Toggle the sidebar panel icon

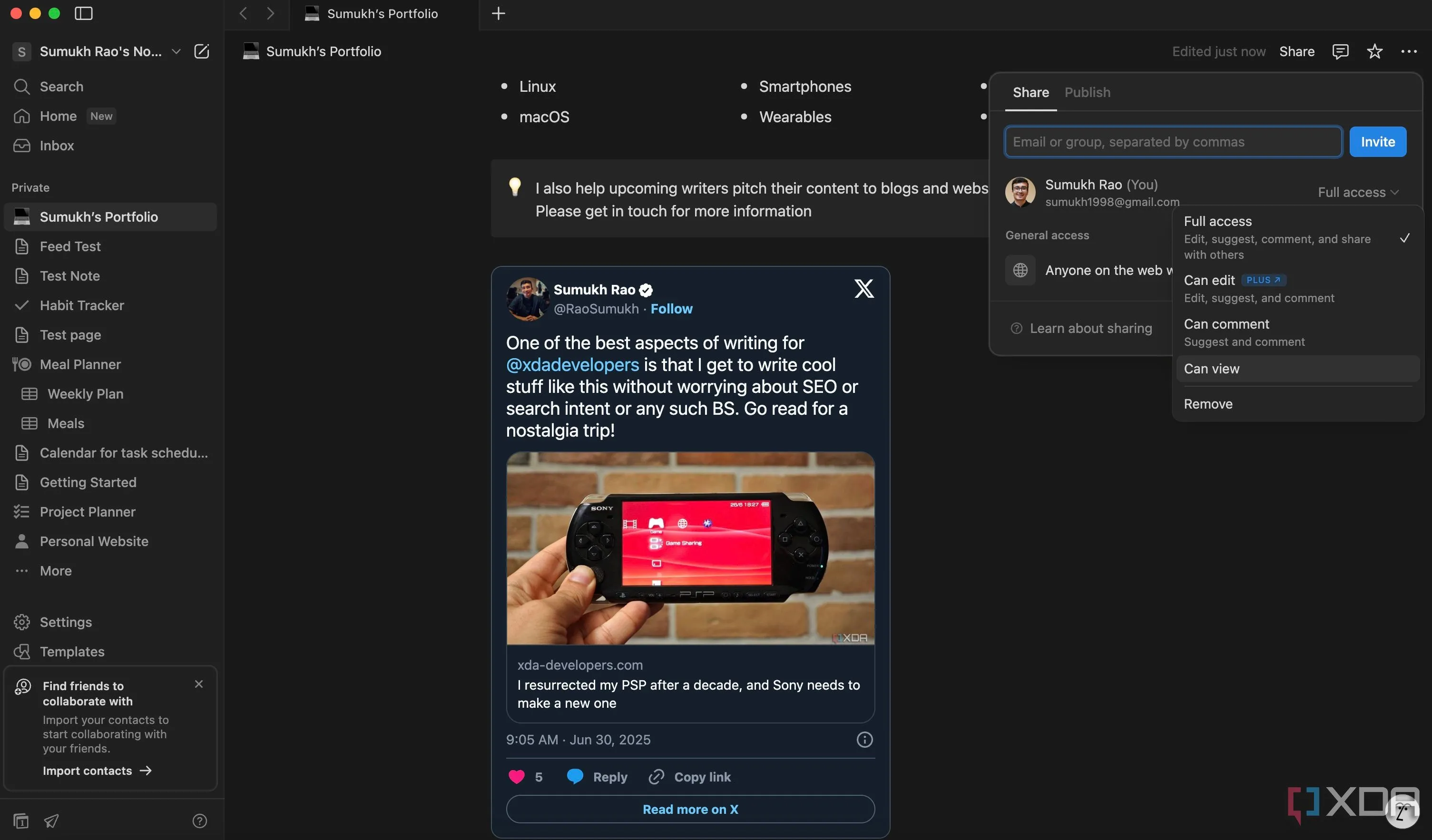point(84,13)
